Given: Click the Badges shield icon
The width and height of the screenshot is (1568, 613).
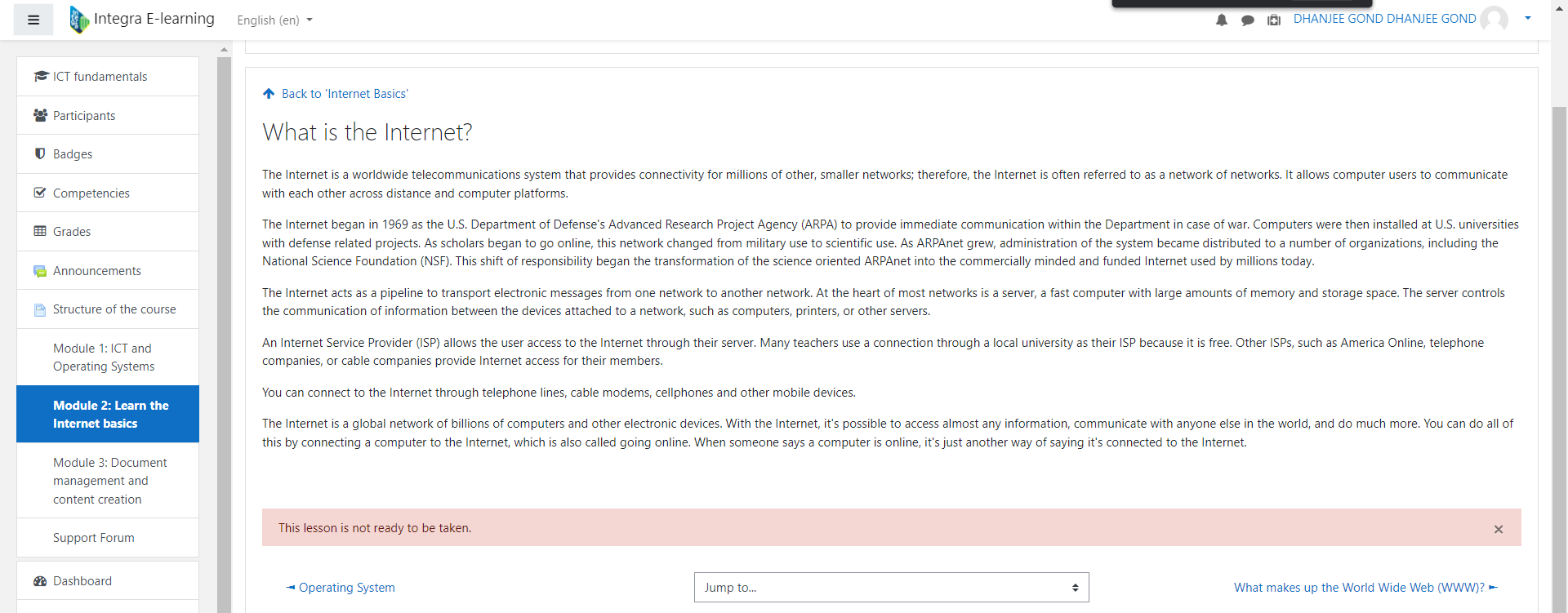Looking at the screenshot, I should tap(40, 153).
